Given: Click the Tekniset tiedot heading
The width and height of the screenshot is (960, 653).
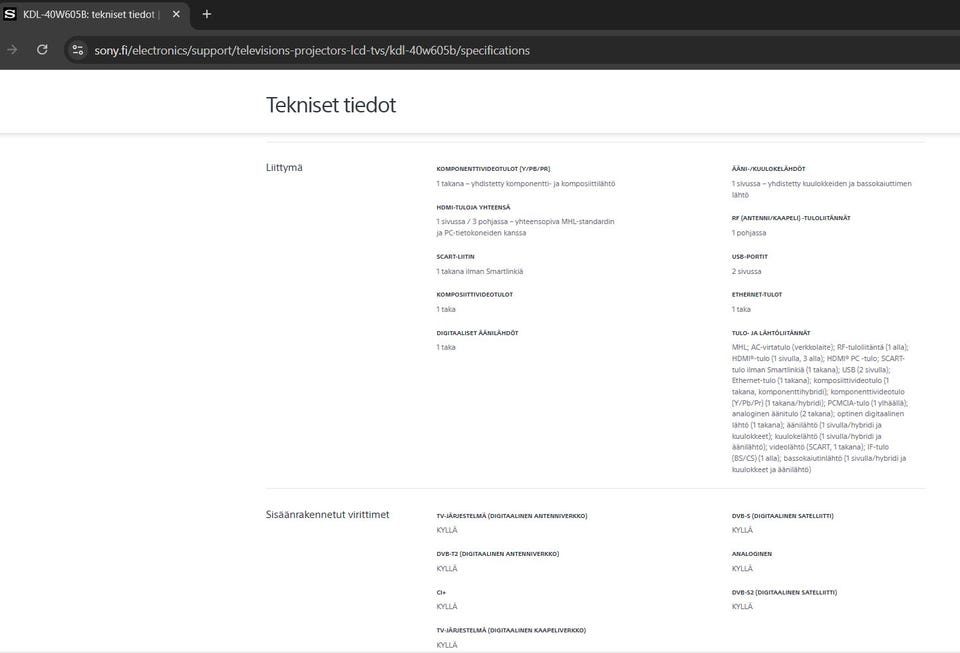Looking at the screenshot, I should (x=331, y=105).
